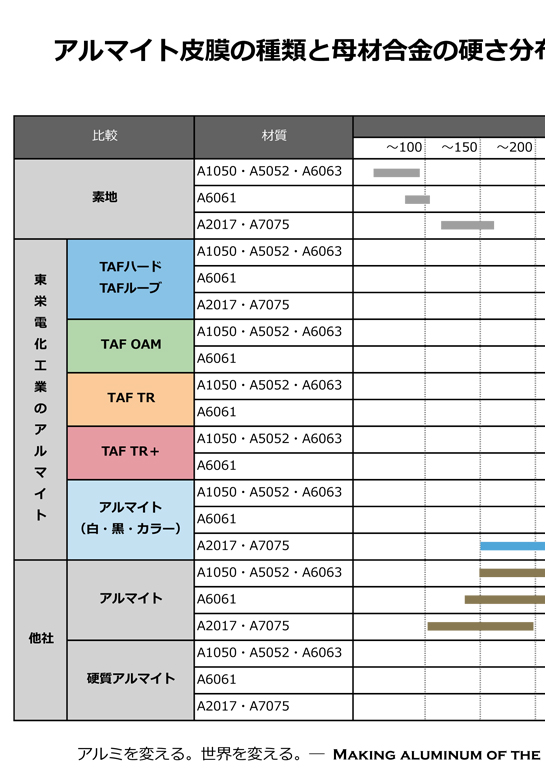This screenshot has height=777, width=545.
Task: Select the 素地 category cell
Action: click(104, 199)
